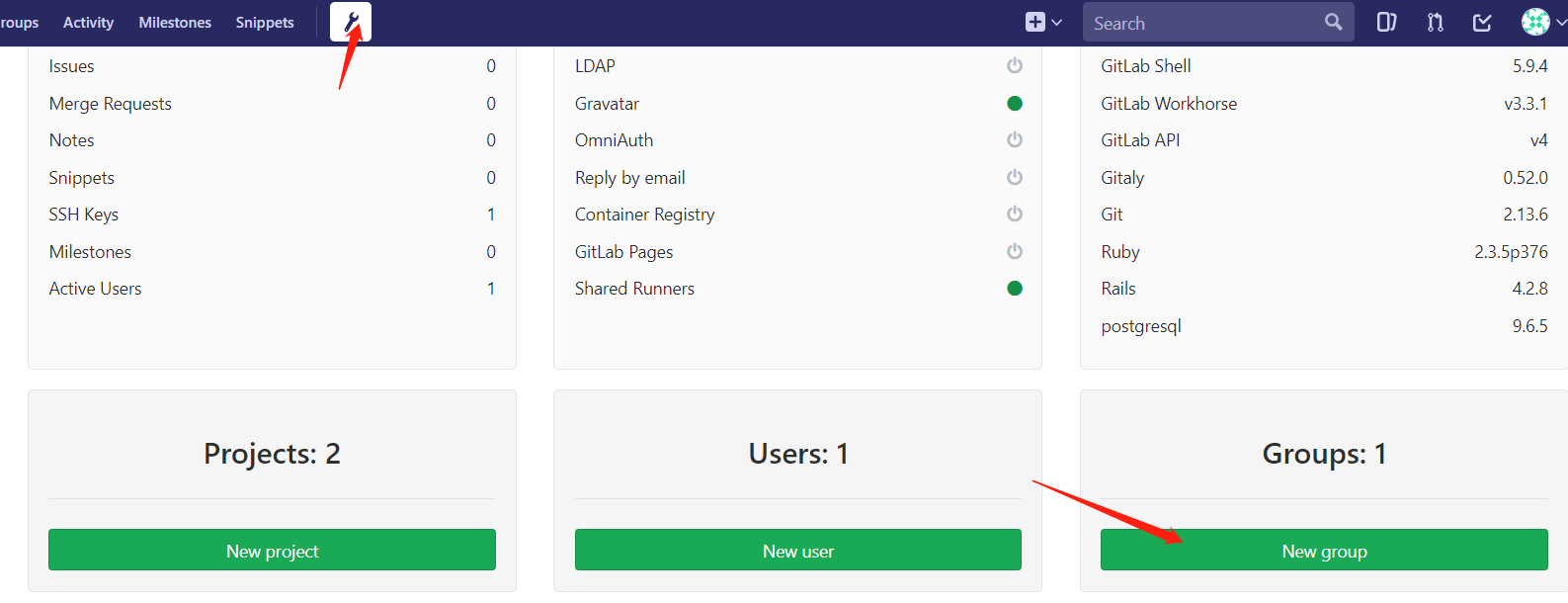1568x603 pixels.
Task: Click the New project button
Action: click(272, 550)
